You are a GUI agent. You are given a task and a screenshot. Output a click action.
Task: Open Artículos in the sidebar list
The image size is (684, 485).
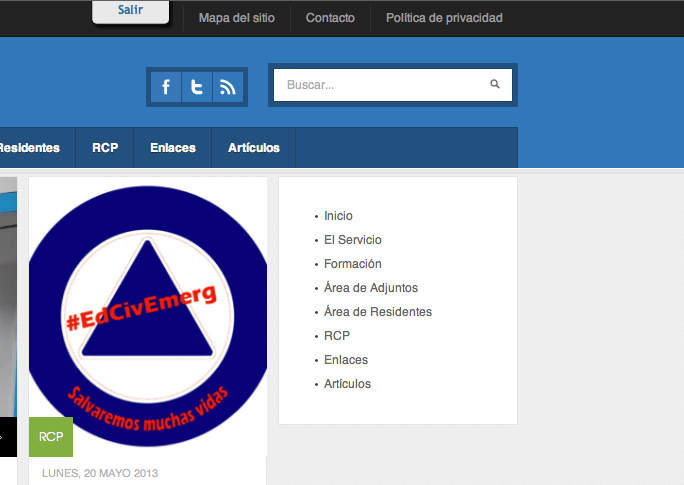(x=347, y=384)
